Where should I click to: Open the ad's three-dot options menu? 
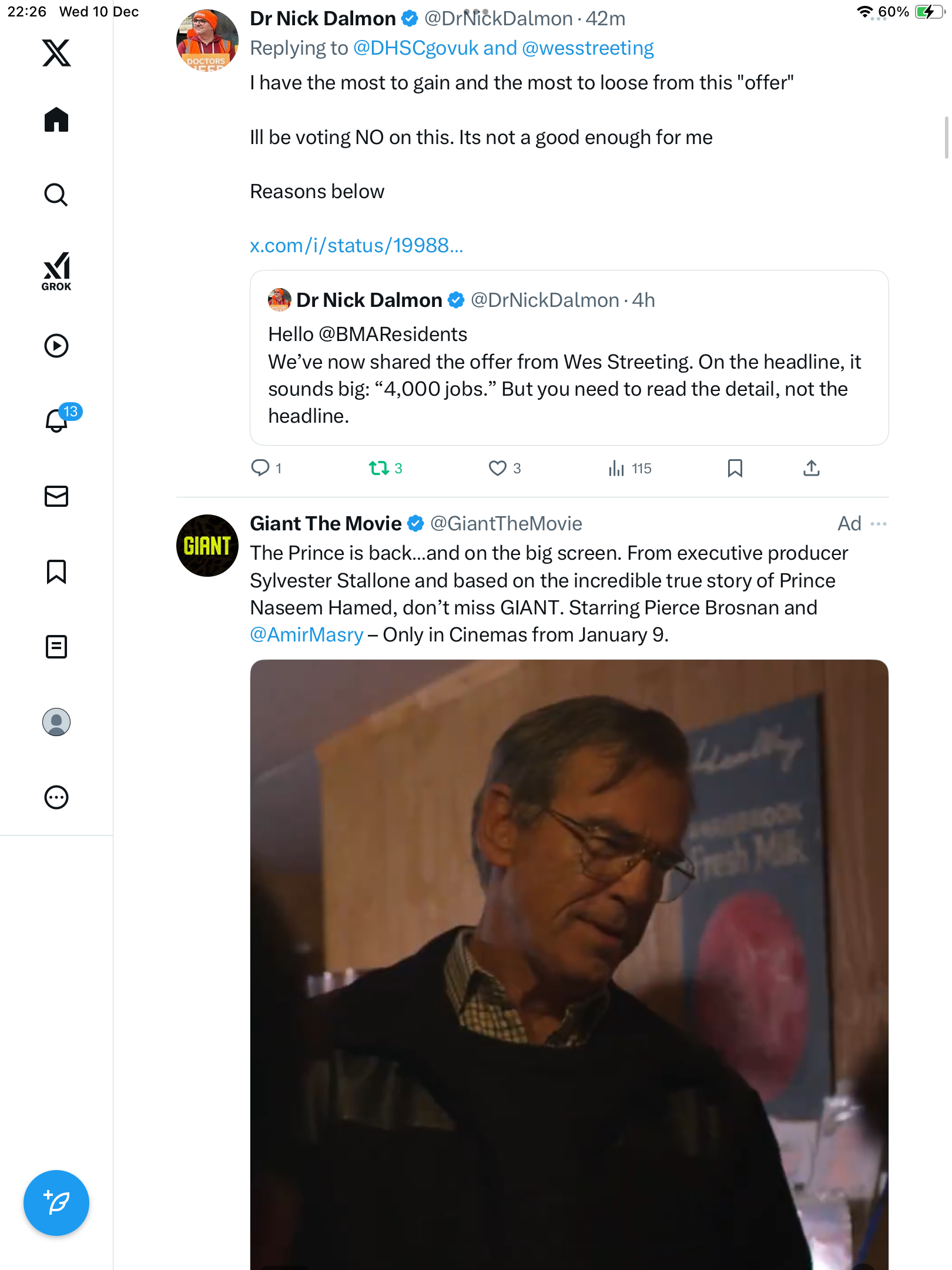879,523
